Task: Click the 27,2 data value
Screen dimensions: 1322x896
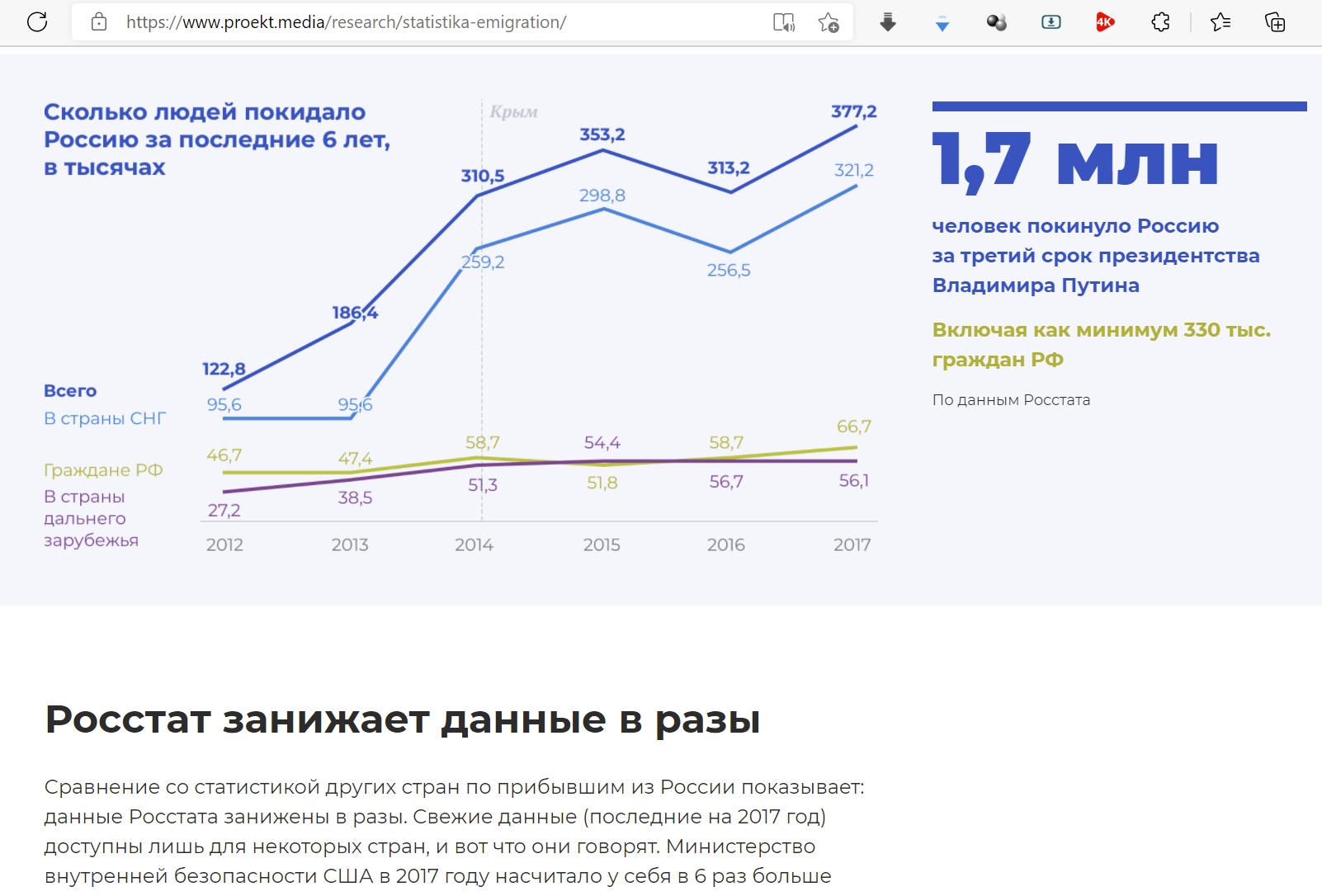Action: [224, 511]
